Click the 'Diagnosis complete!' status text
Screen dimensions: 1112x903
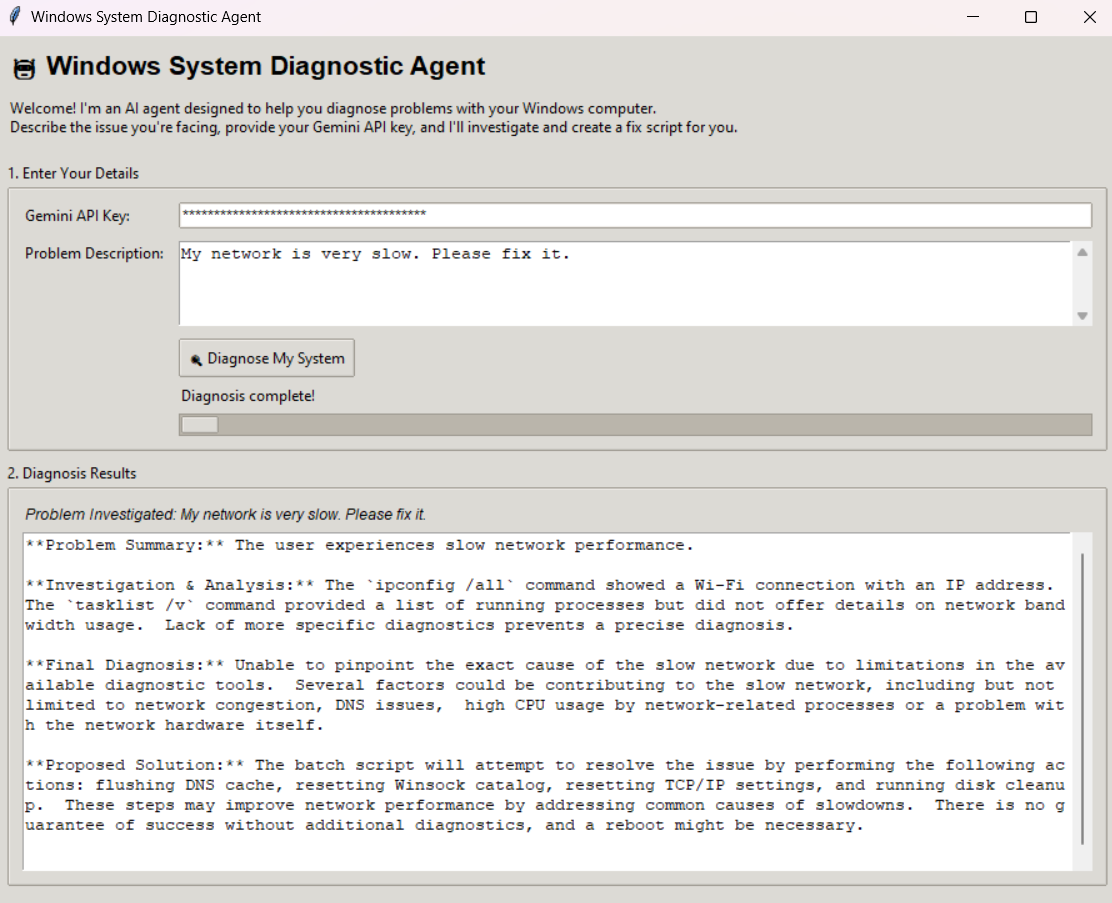248,396
